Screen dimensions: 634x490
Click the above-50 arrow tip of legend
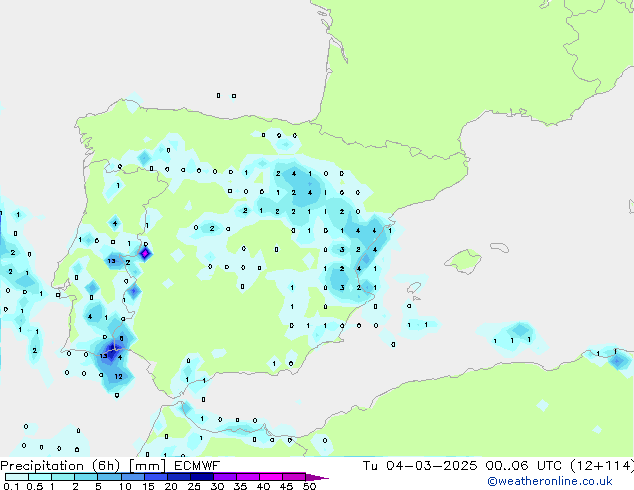pos(317,477)
